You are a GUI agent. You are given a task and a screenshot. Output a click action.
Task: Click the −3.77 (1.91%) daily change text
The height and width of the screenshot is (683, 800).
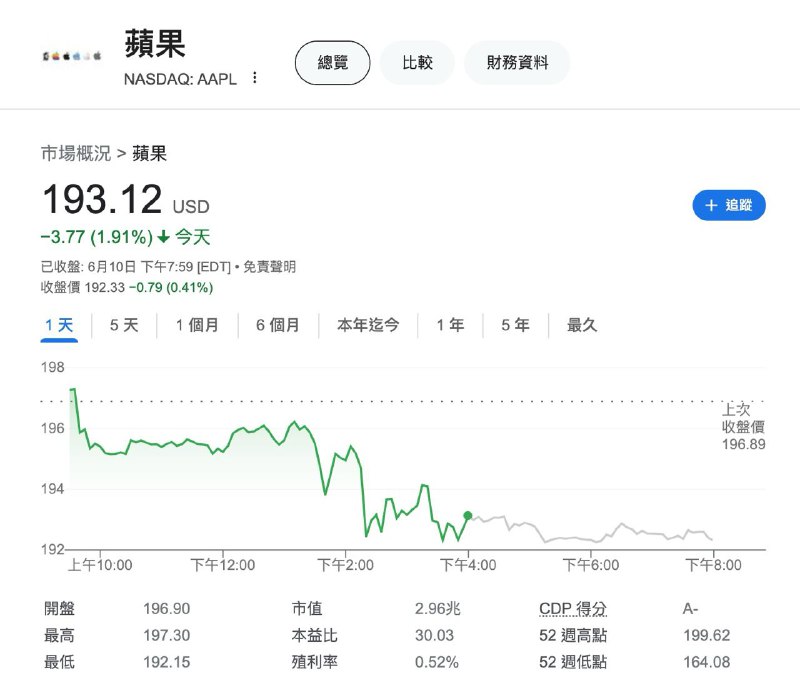pyautogui.click(x=96, y=237)
